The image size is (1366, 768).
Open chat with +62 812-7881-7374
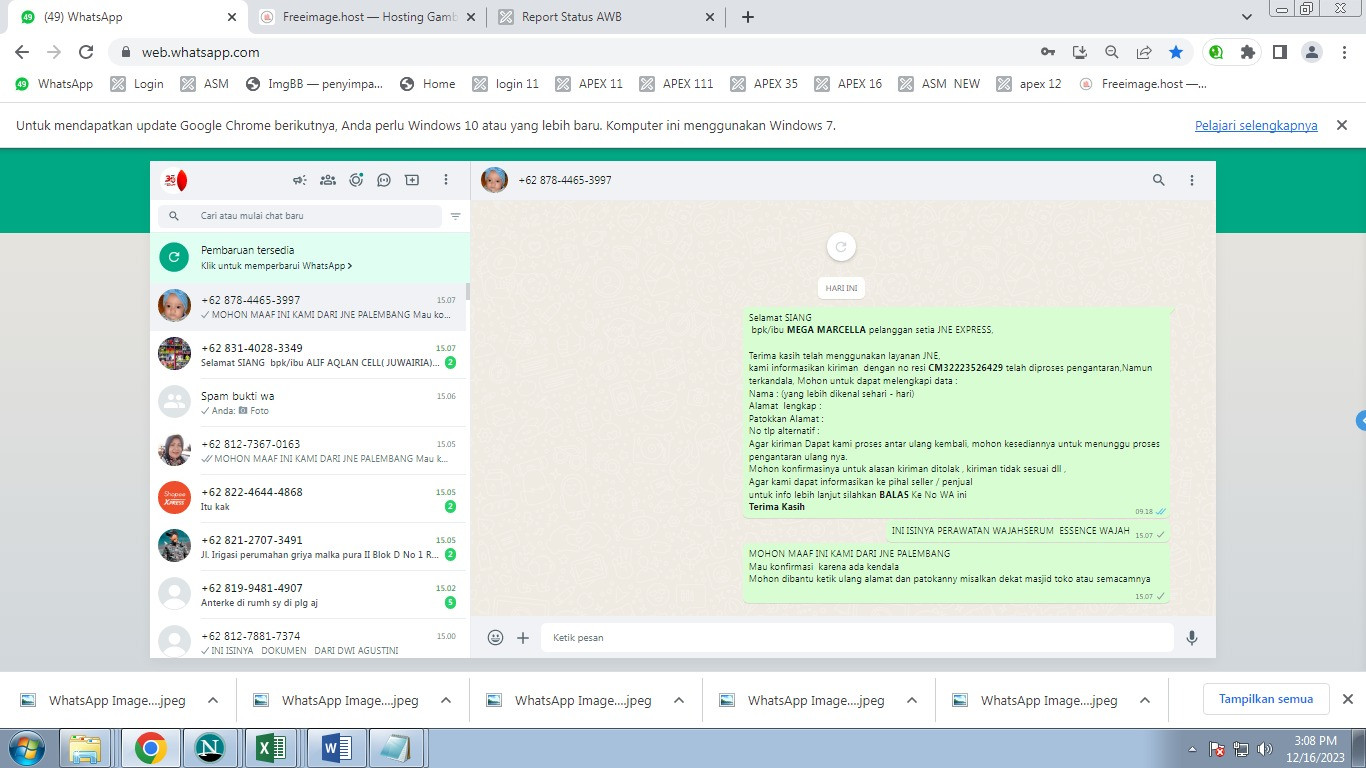(x=308, y=639)
